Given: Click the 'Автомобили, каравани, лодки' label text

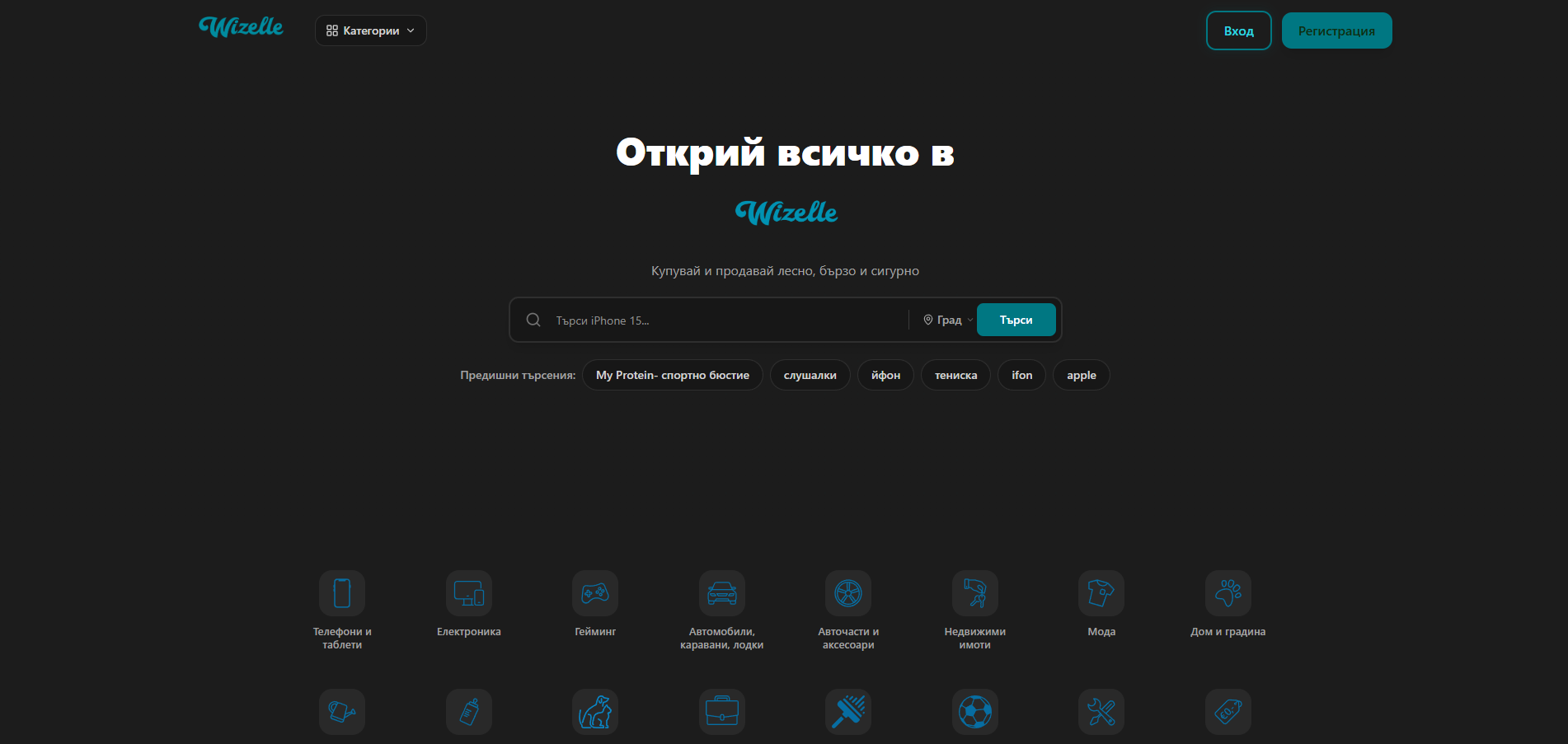Looking at the screenshot, I should (x=722, y=639).
